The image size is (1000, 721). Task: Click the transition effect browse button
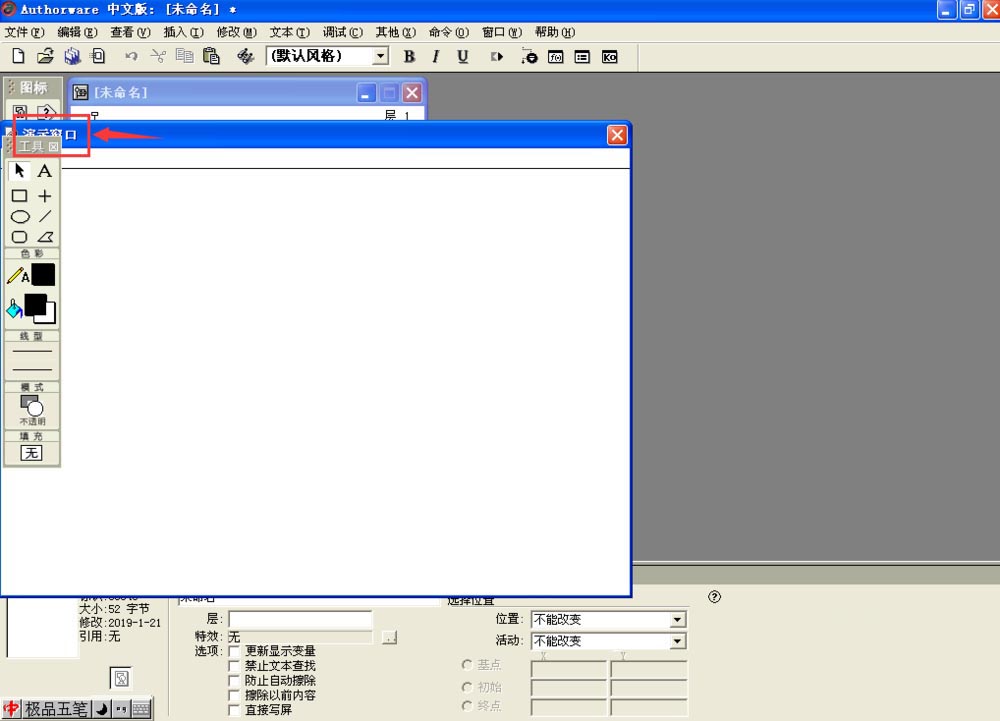(389, 637)
